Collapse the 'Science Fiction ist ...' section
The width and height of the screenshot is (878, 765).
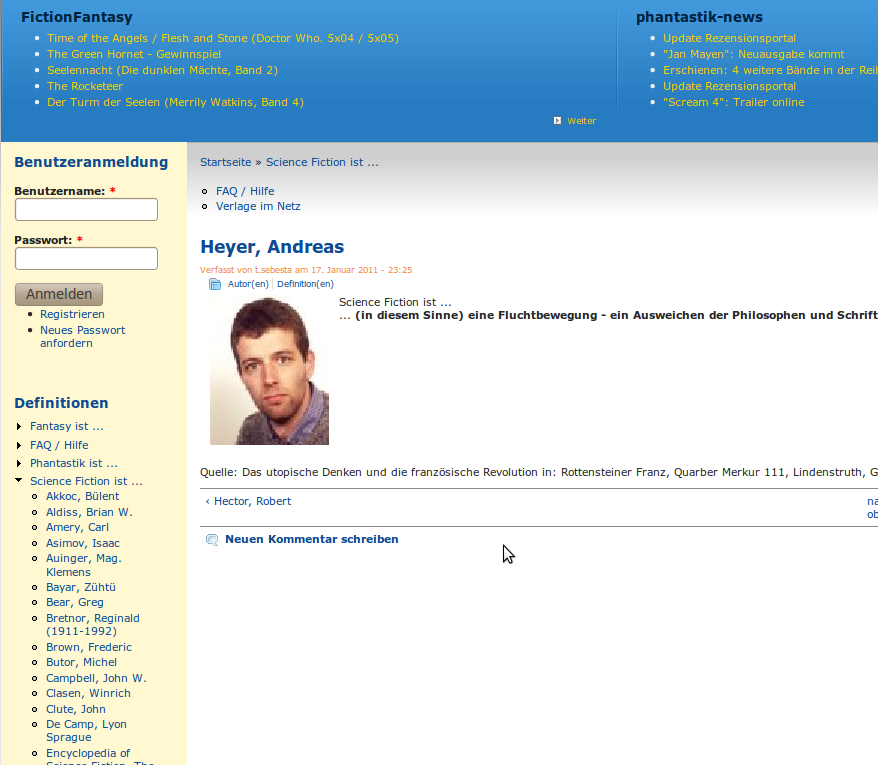[19, 481]
